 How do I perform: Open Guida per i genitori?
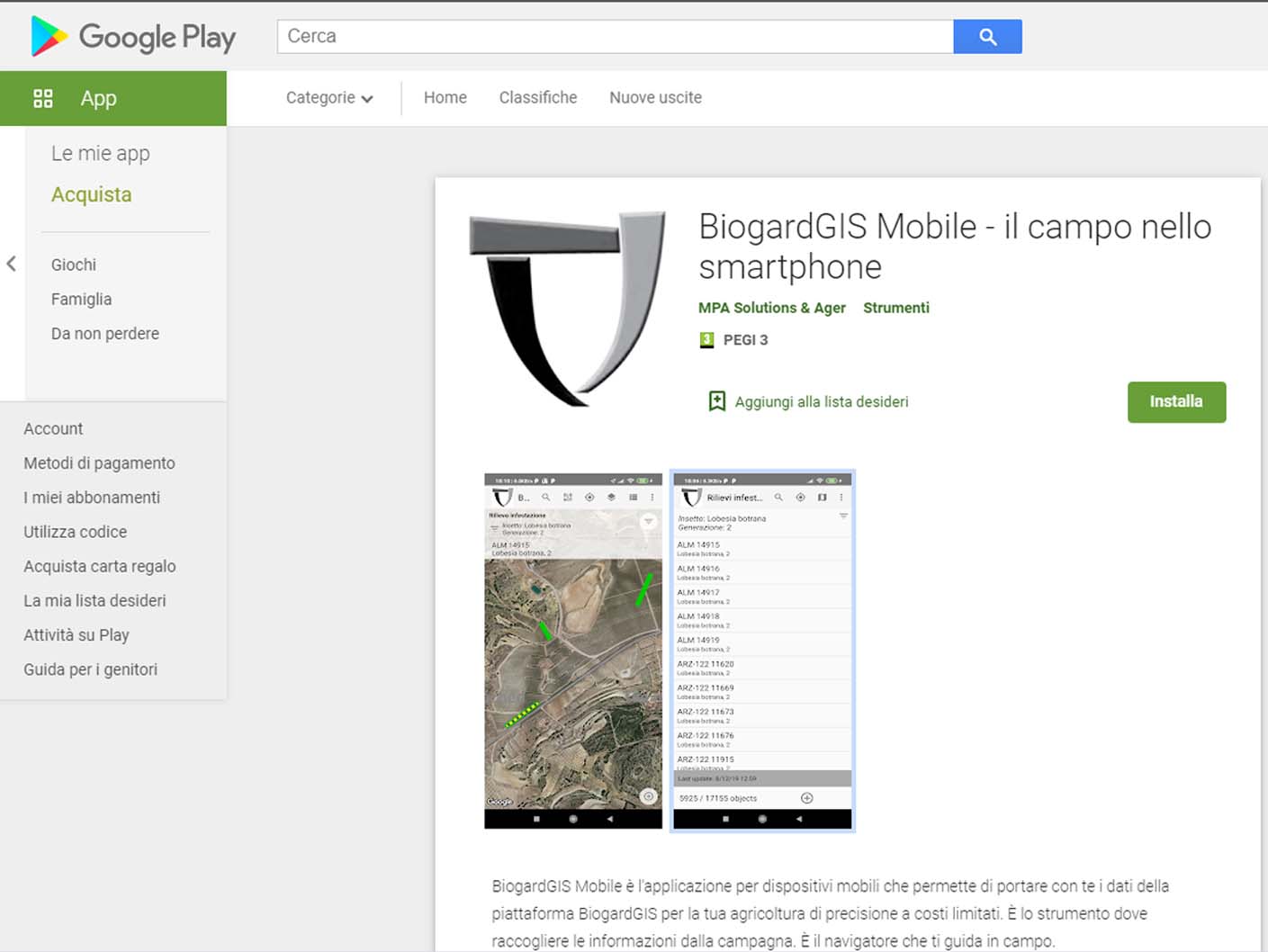(x=90, y=669)
